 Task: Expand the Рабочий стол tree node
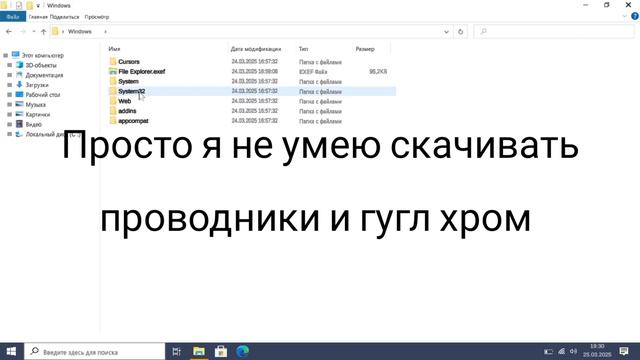[x=9, y=95]
